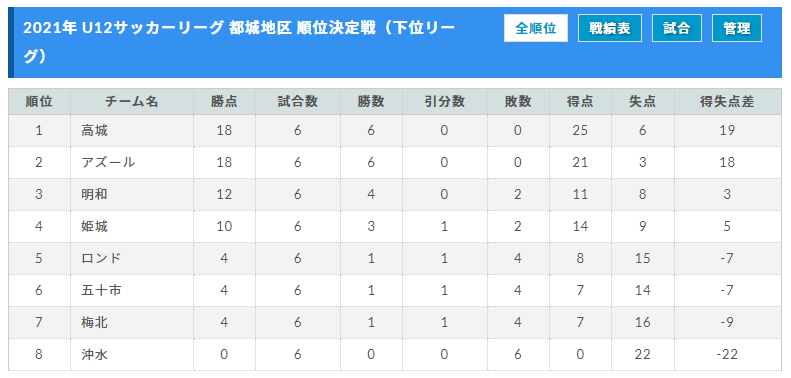The width and height of the screenshot is (791, 378).
Task: Click the 失点 column header
Action: click(643, 102)
